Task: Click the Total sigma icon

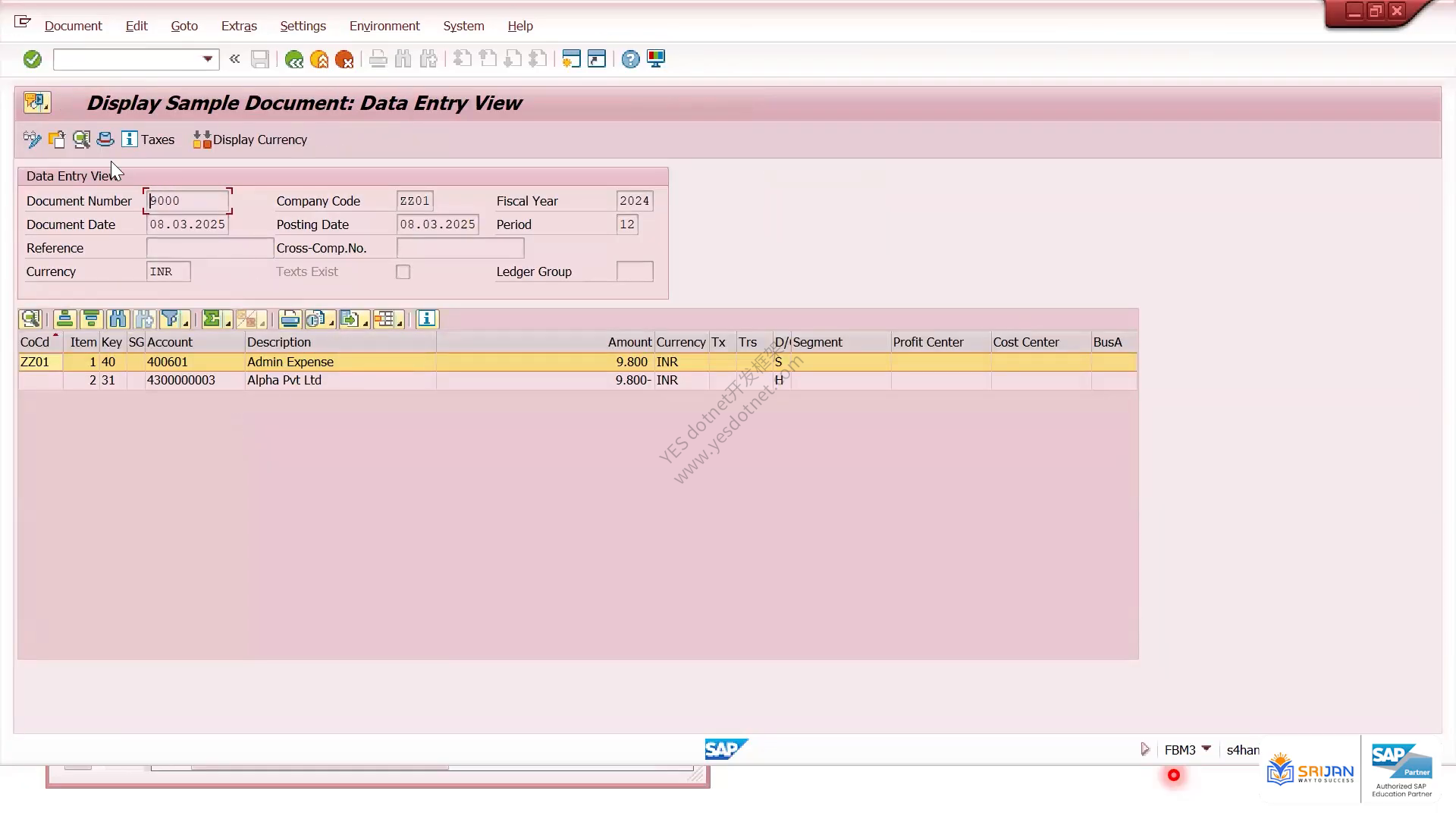Action: click(x=212, y=319)
